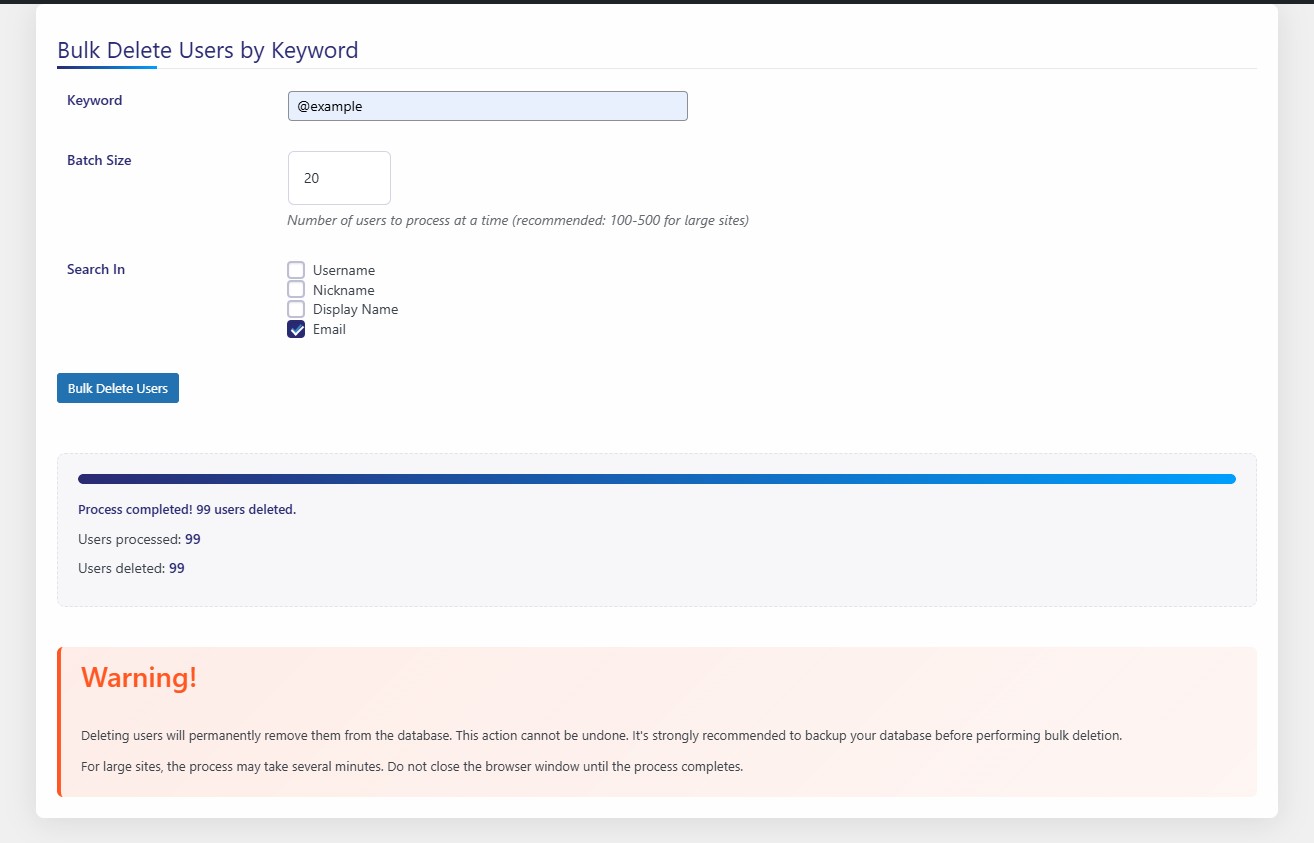Enable the Username search checkbox
The image size is (1314, 843).
[296, 270]
